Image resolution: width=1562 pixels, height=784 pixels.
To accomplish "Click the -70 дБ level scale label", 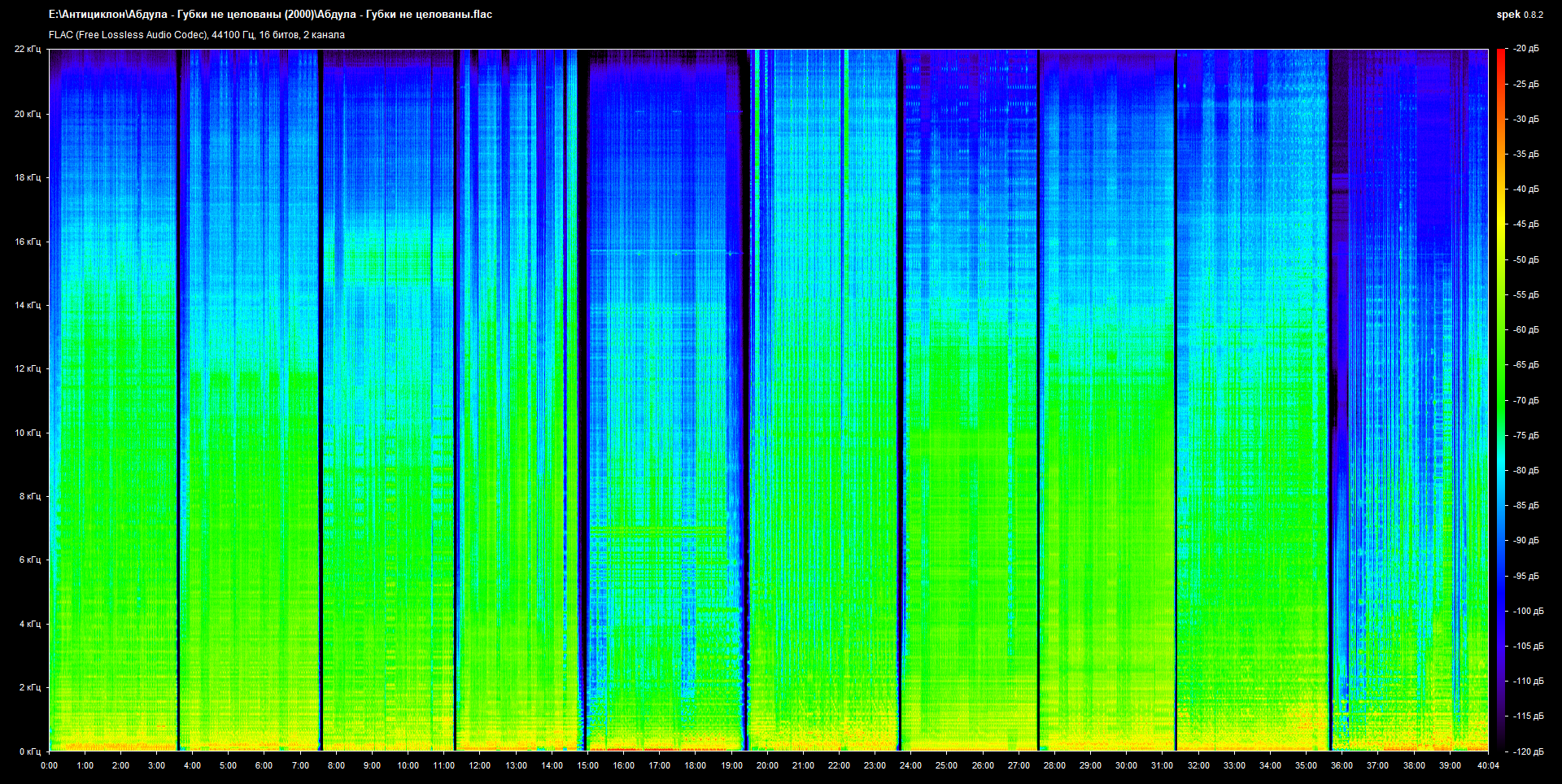I will (x=1526, y=400).
